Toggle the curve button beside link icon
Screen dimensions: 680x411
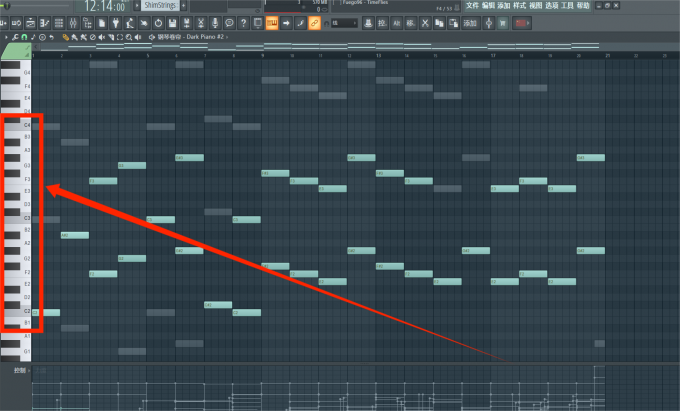300,23
